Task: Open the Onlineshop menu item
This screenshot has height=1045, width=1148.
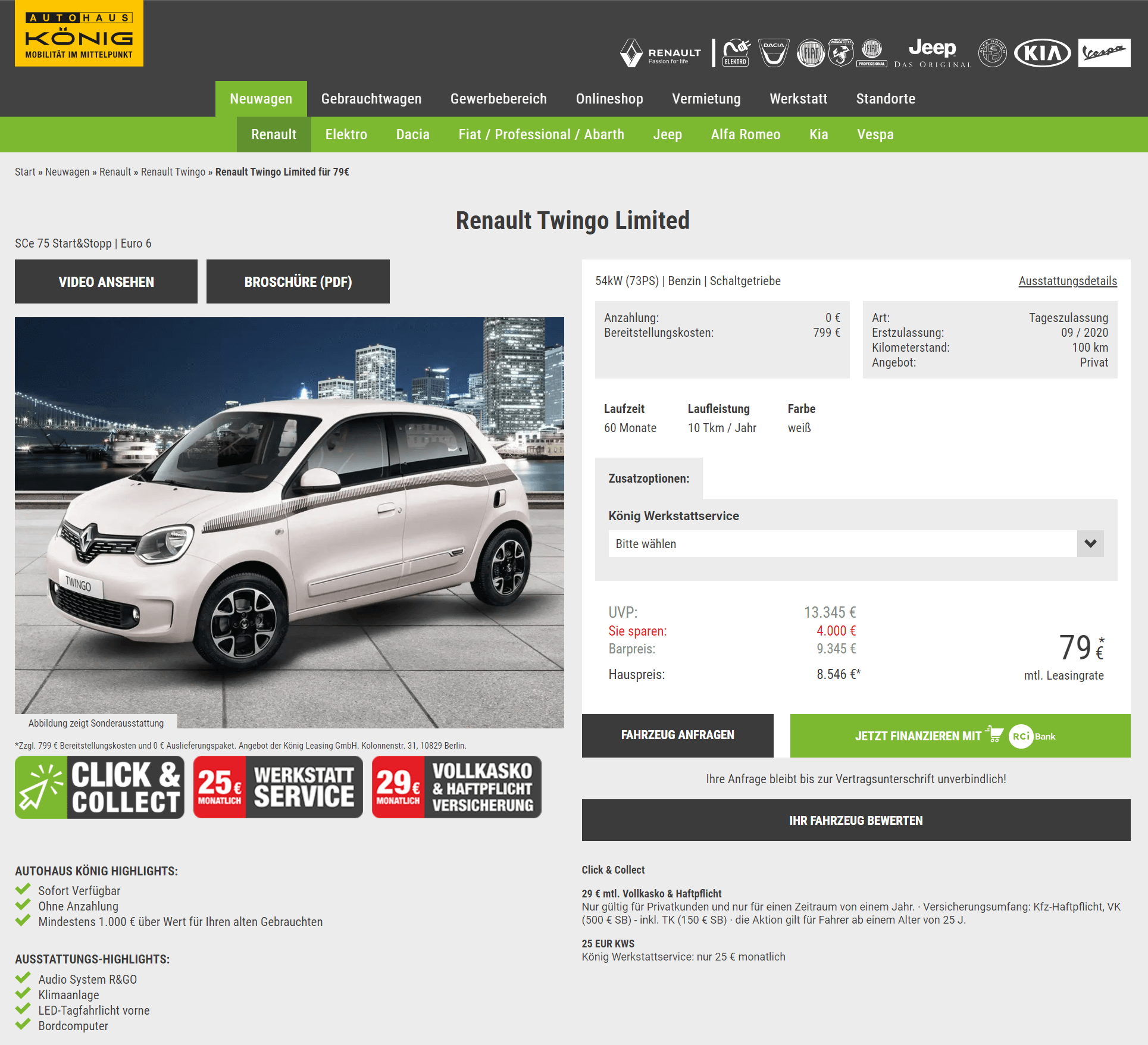Action: tap(609, 99)
